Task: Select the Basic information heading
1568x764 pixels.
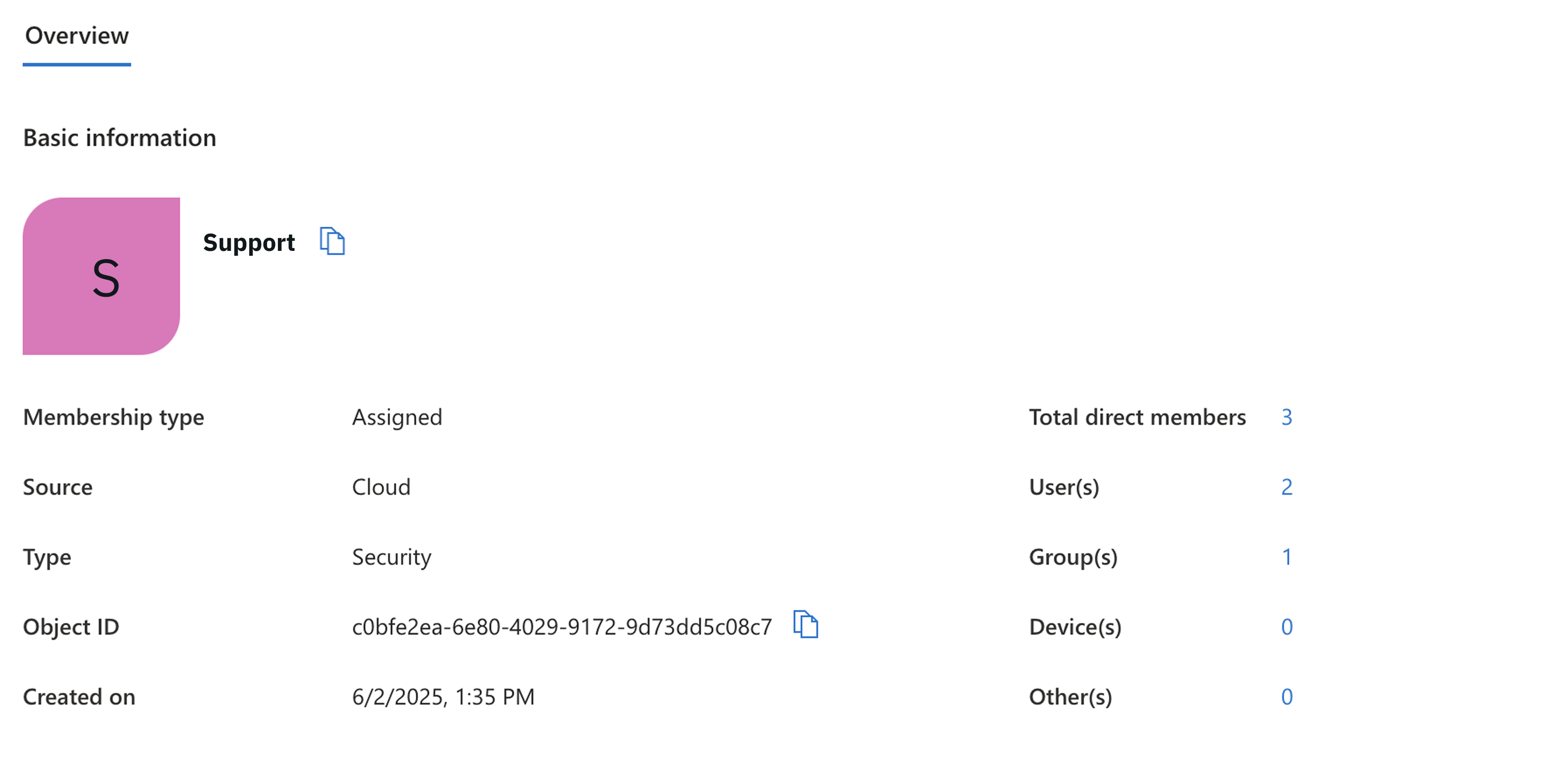Action: coord(120,138)
